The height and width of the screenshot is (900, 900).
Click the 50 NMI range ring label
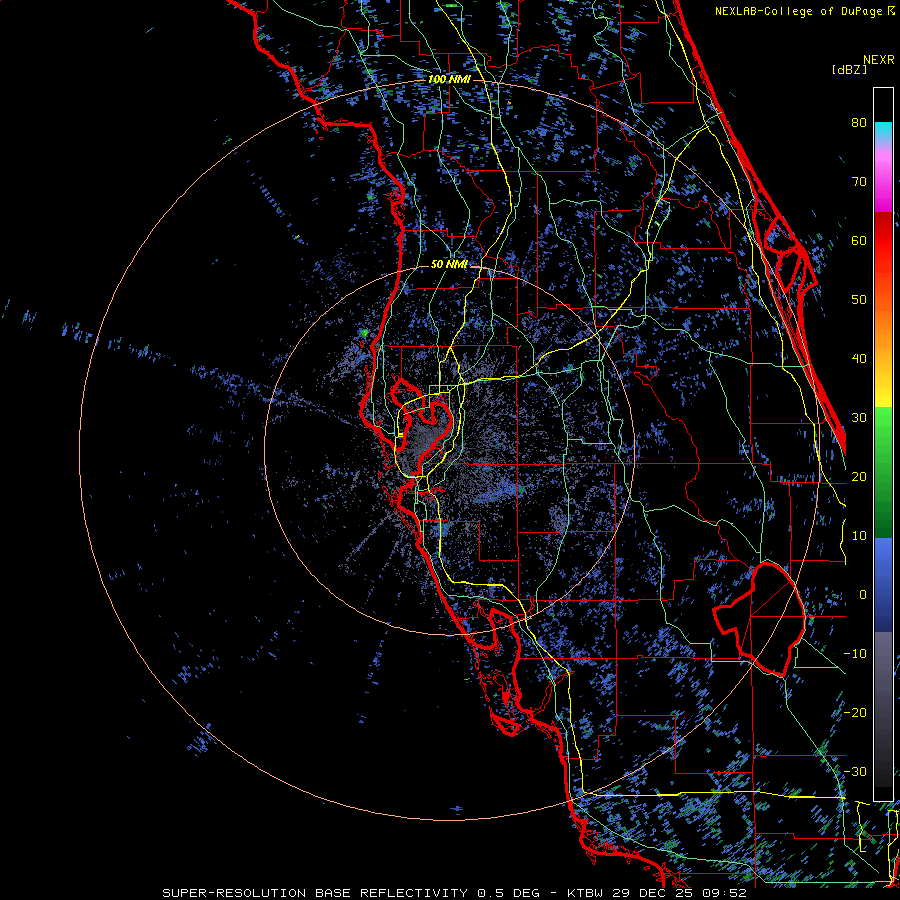click(449, 265)
